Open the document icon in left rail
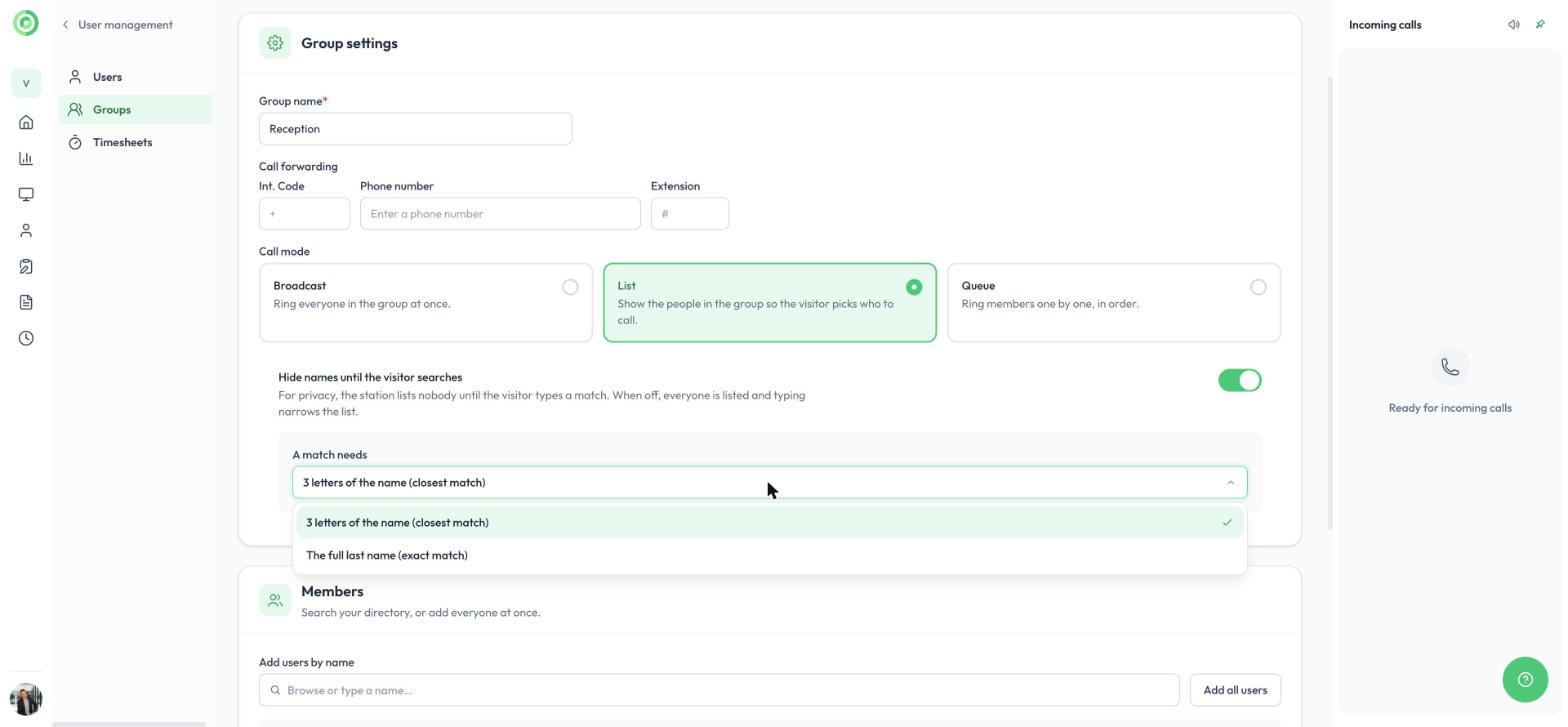The width and height of the screenshot is (1568, 727). 26,302
